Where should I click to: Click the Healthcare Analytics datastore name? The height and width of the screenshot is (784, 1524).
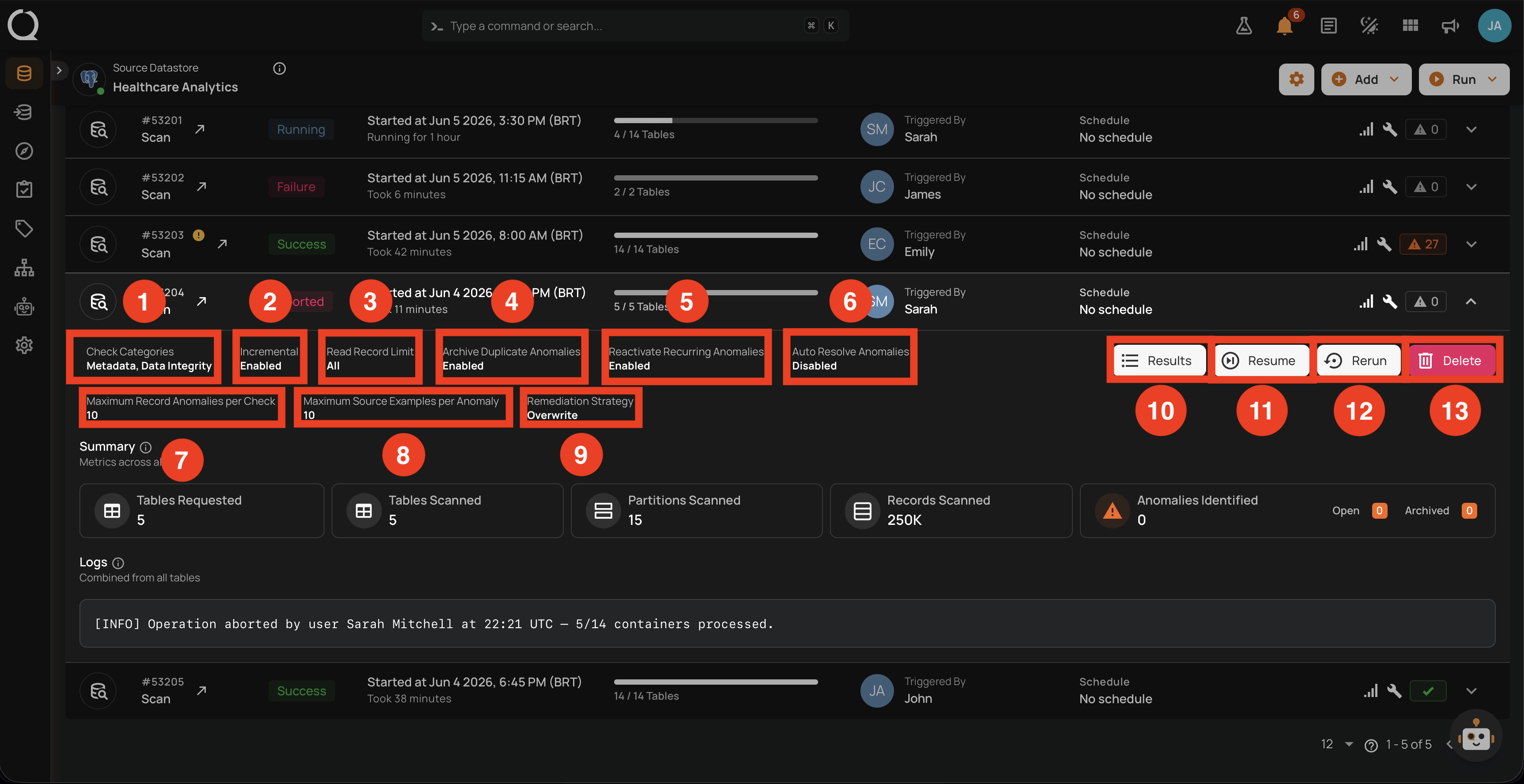click(x=175, y=87)
